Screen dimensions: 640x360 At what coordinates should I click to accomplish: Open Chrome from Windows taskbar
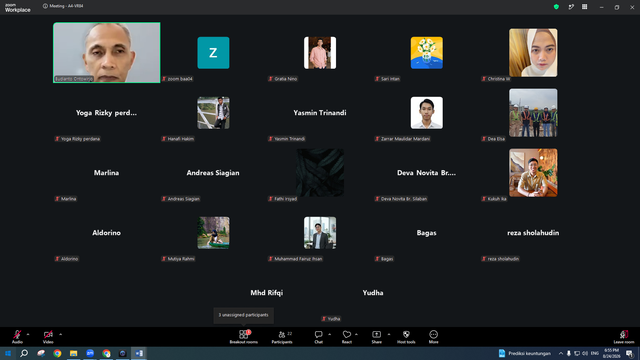(x=57, y=353)
